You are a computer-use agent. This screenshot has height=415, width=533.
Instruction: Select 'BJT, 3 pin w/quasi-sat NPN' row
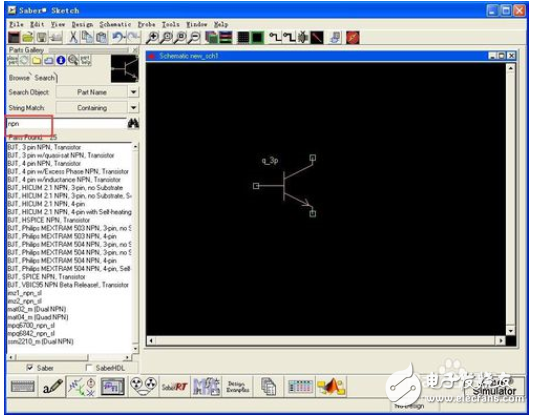tap(69, 155)
